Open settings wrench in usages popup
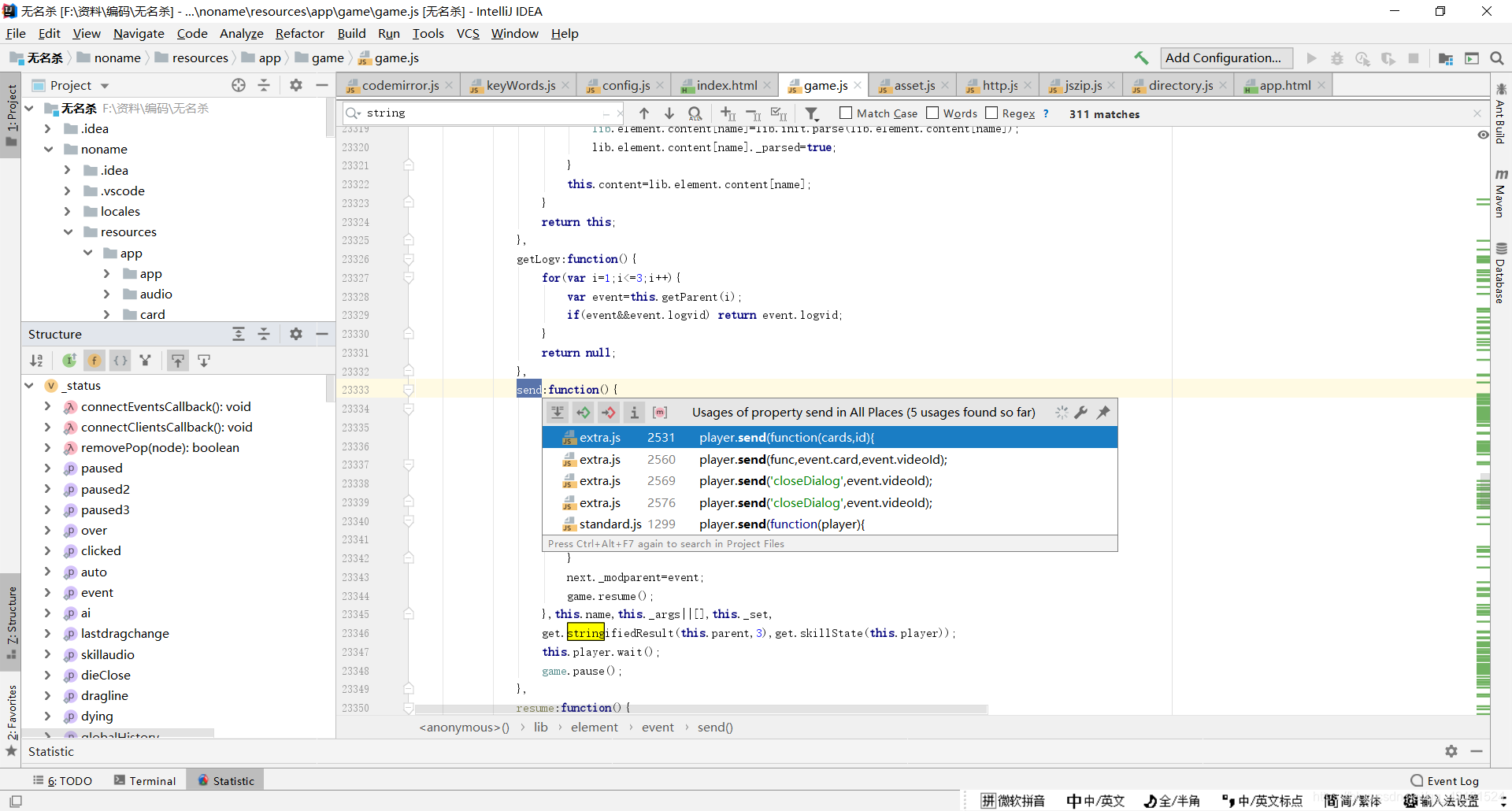 click(x=1081, y=413)
